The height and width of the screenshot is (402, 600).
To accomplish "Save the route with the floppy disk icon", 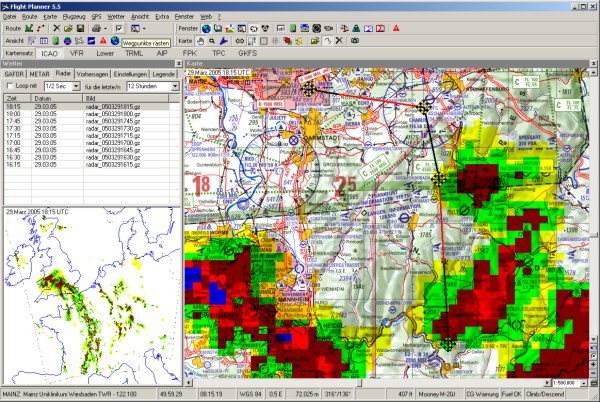I will [x=80, y=28].
